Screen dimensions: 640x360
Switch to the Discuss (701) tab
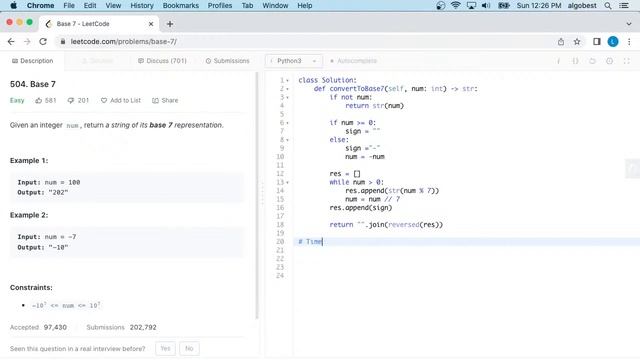[x=162, y=61]
